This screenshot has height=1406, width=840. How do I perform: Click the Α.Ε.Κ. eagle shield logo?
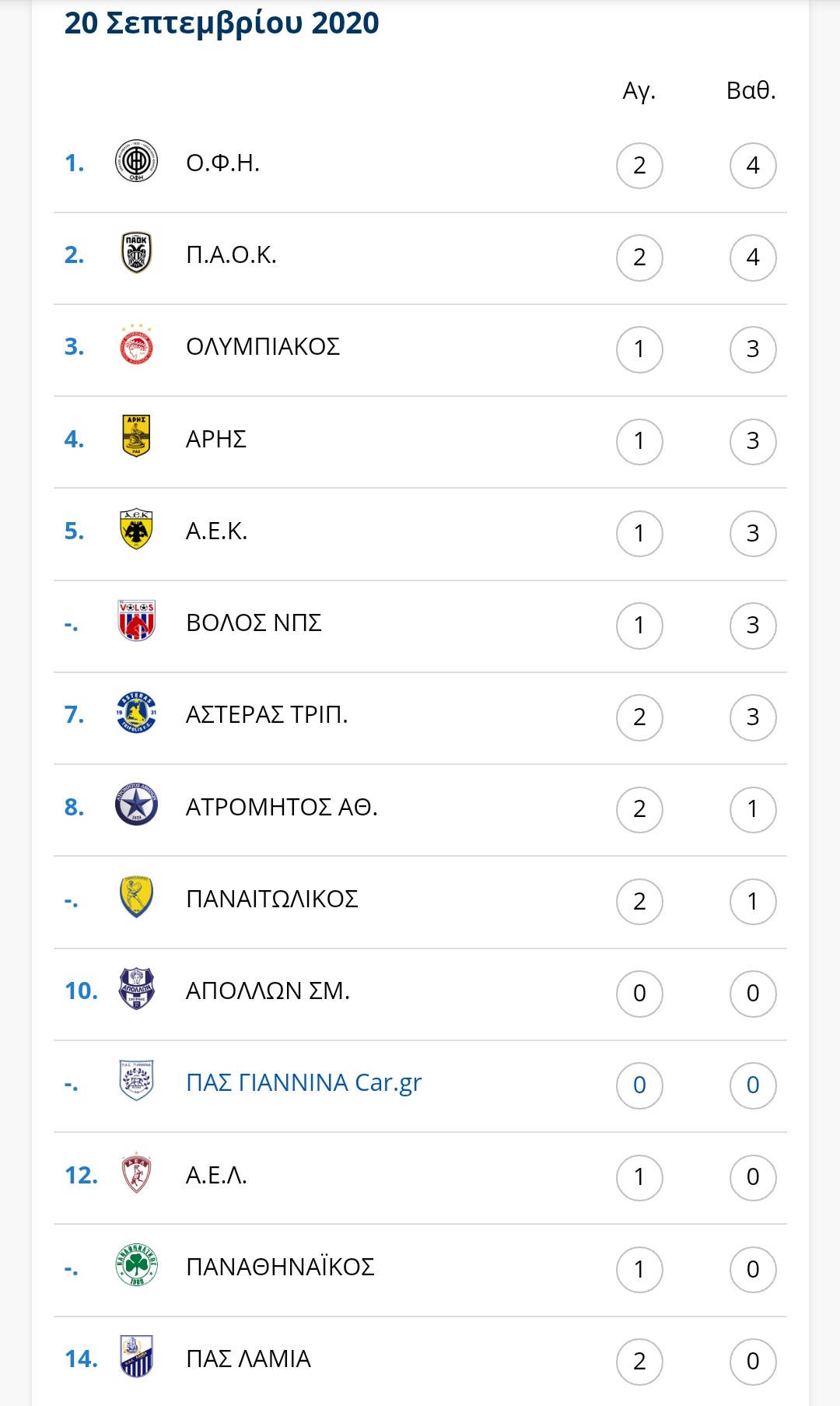point(136,529)
